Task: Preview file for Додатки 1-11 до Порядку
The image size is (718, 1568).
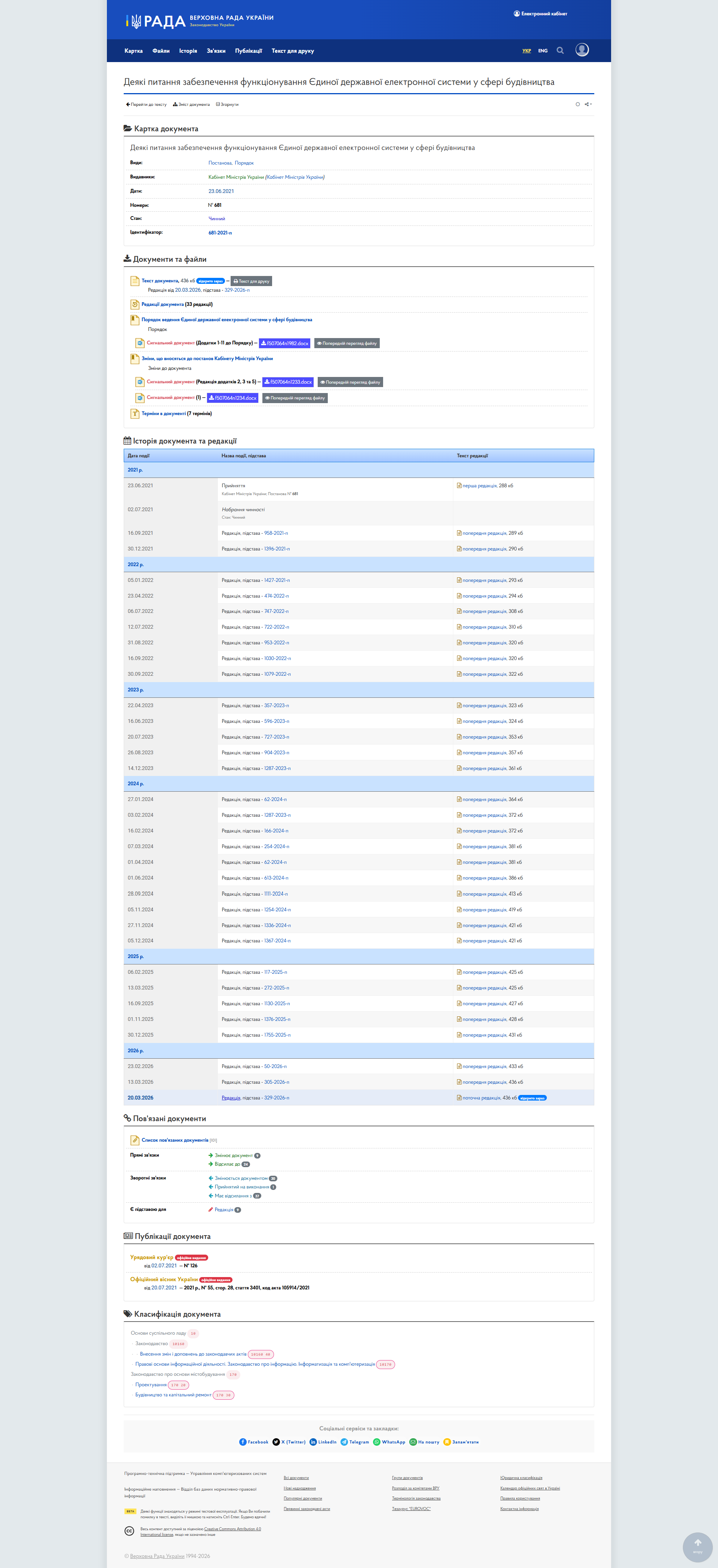Action: pos(347,343)
